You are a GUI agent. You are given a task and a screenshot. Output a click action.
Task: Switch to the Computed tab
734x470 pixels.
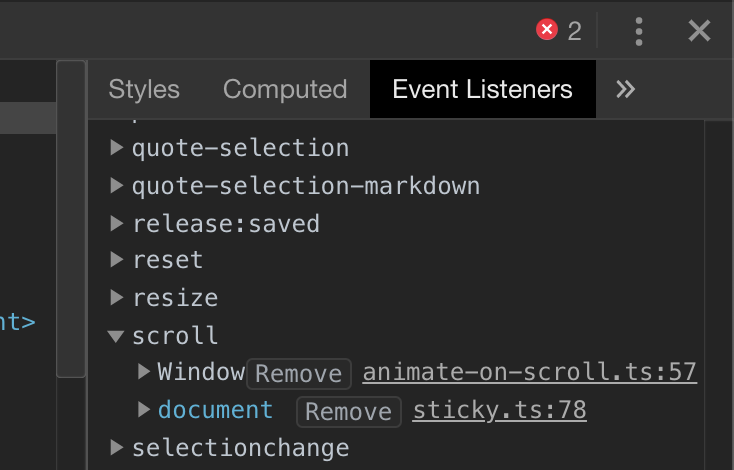(285, 89)
